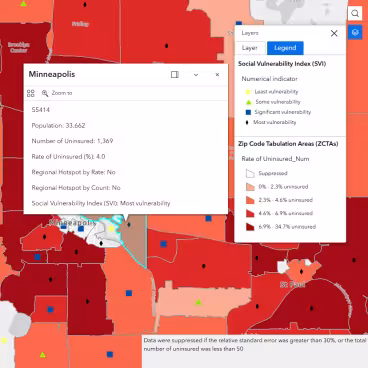The width and height of the screenshot is (368, 368).
Task: Dock the Minneapolis popup
Action: pos(175,75)
